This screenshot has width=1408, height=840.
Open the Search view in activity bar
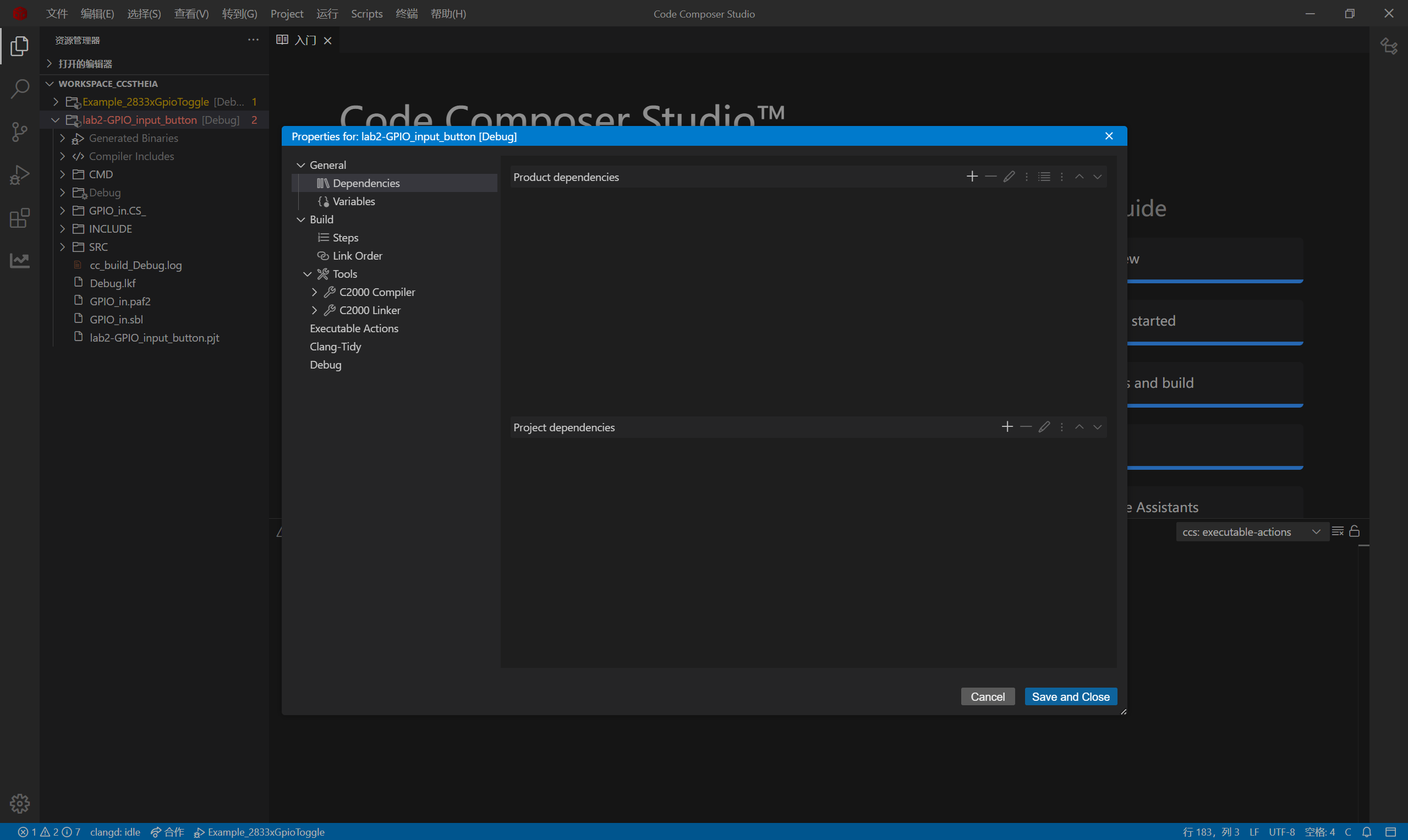20,89
